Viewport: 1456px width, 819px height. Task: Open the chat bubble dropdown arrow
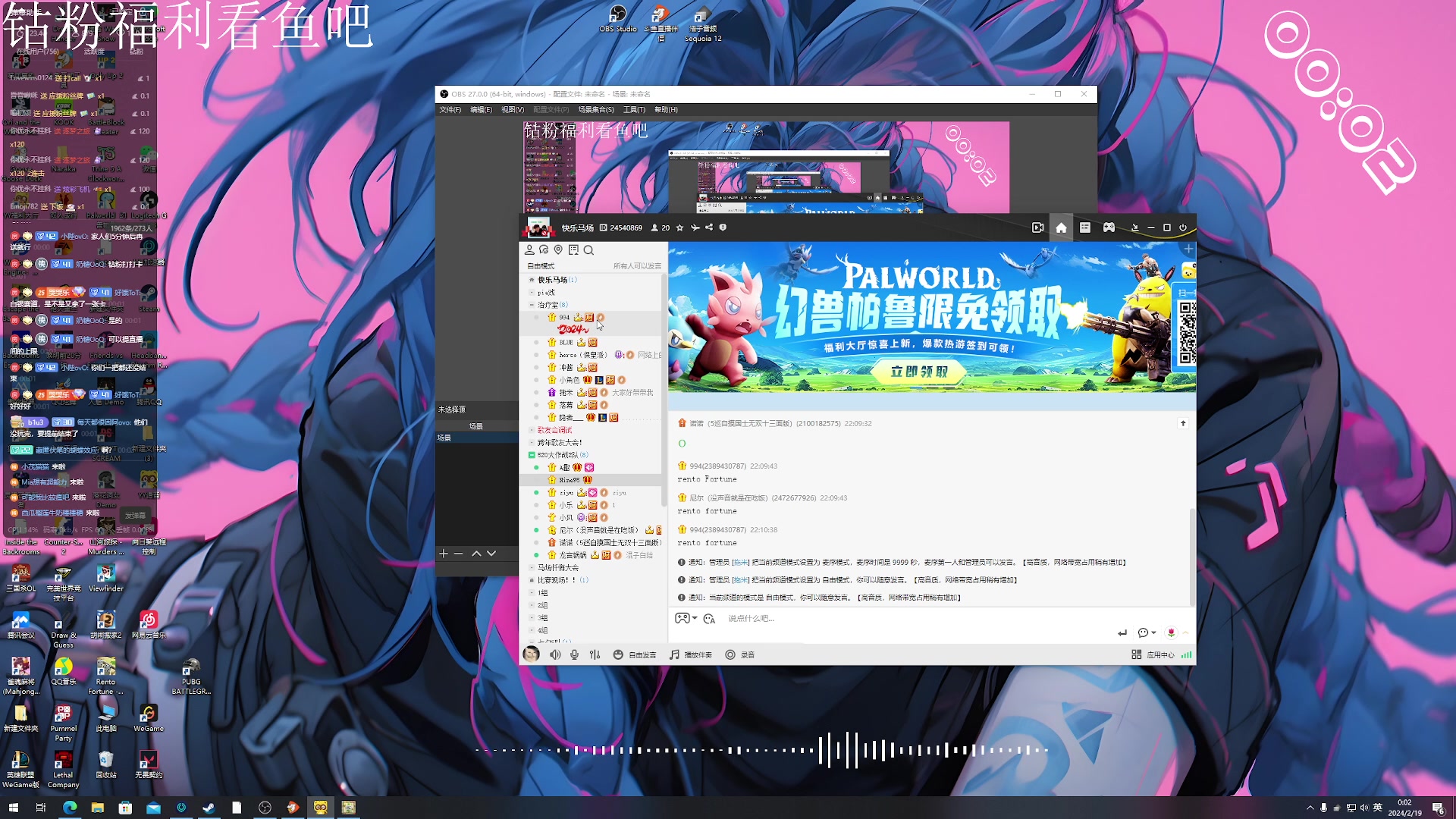[1153, 632]
